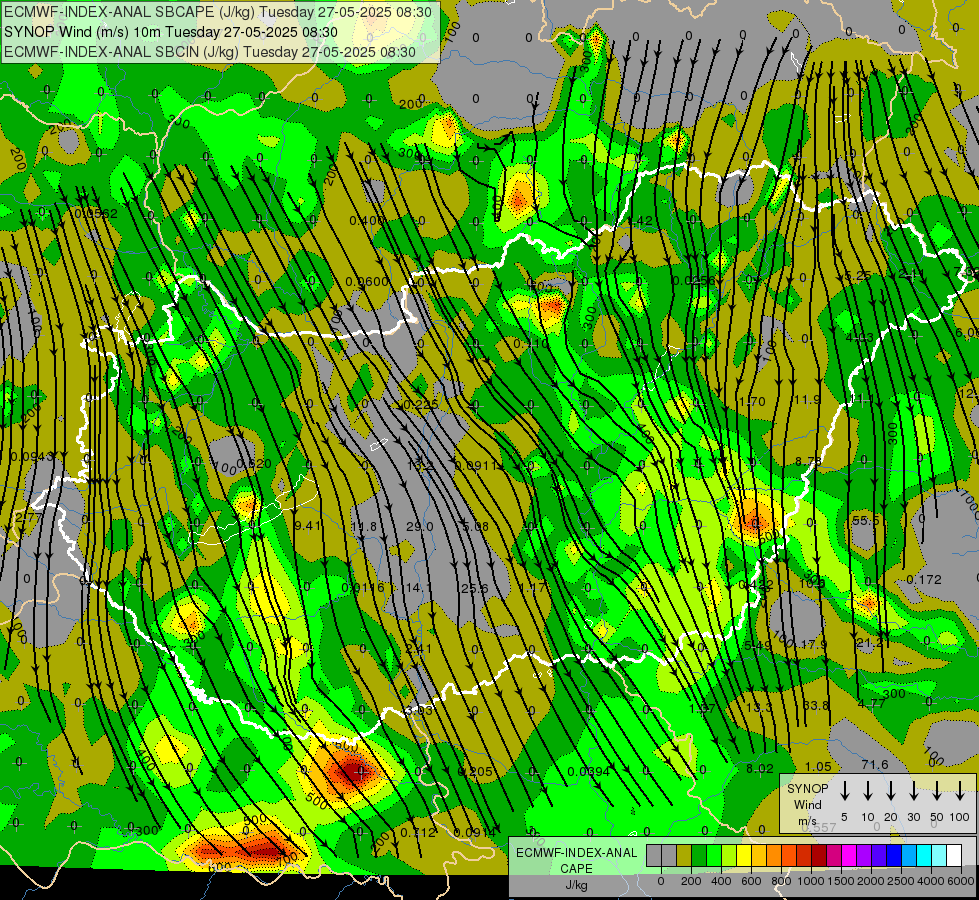Click the olive swatch in CAPE colorbar

(684, 856)
